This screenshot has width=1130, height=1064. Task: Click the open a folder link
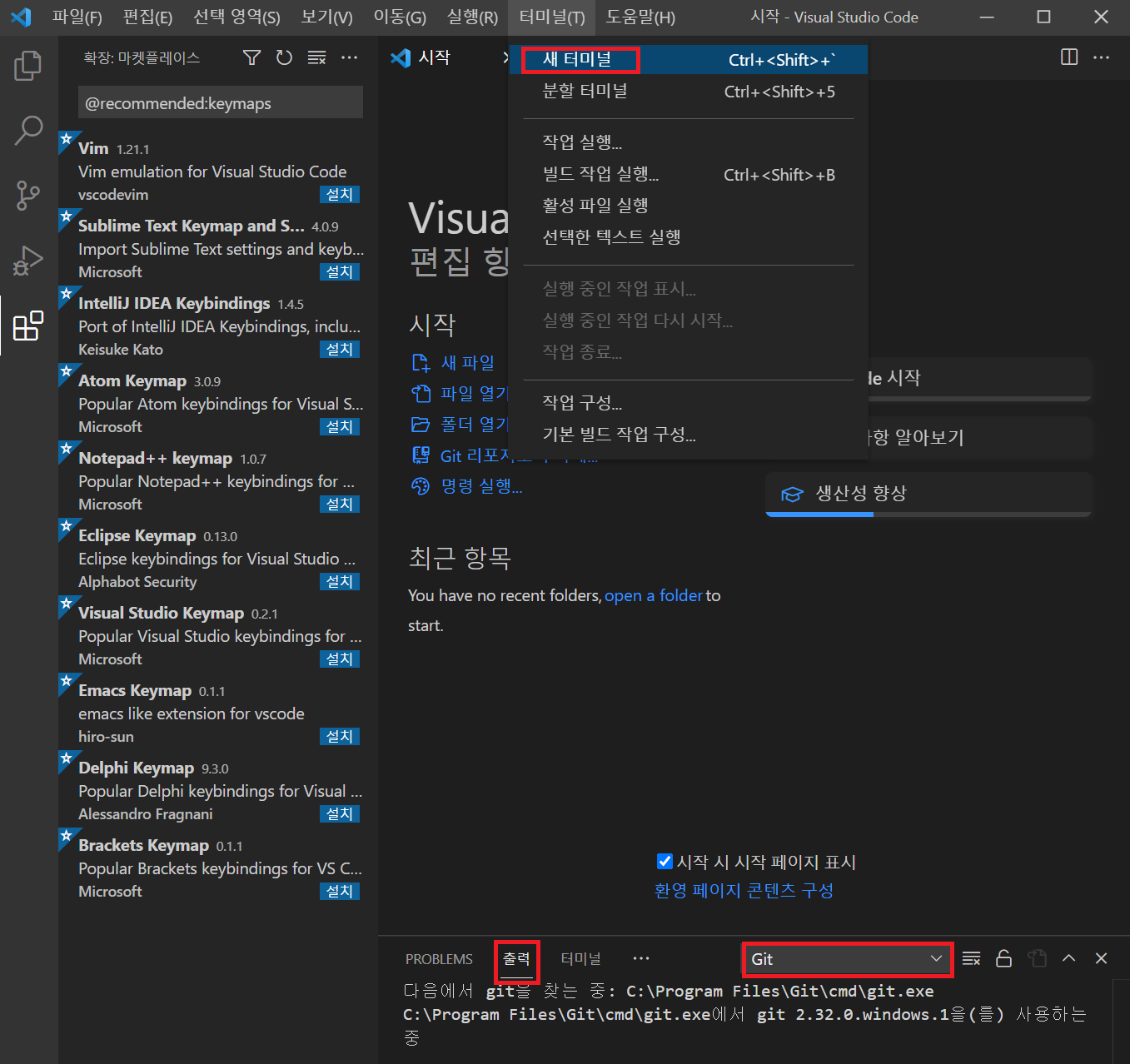654,595
